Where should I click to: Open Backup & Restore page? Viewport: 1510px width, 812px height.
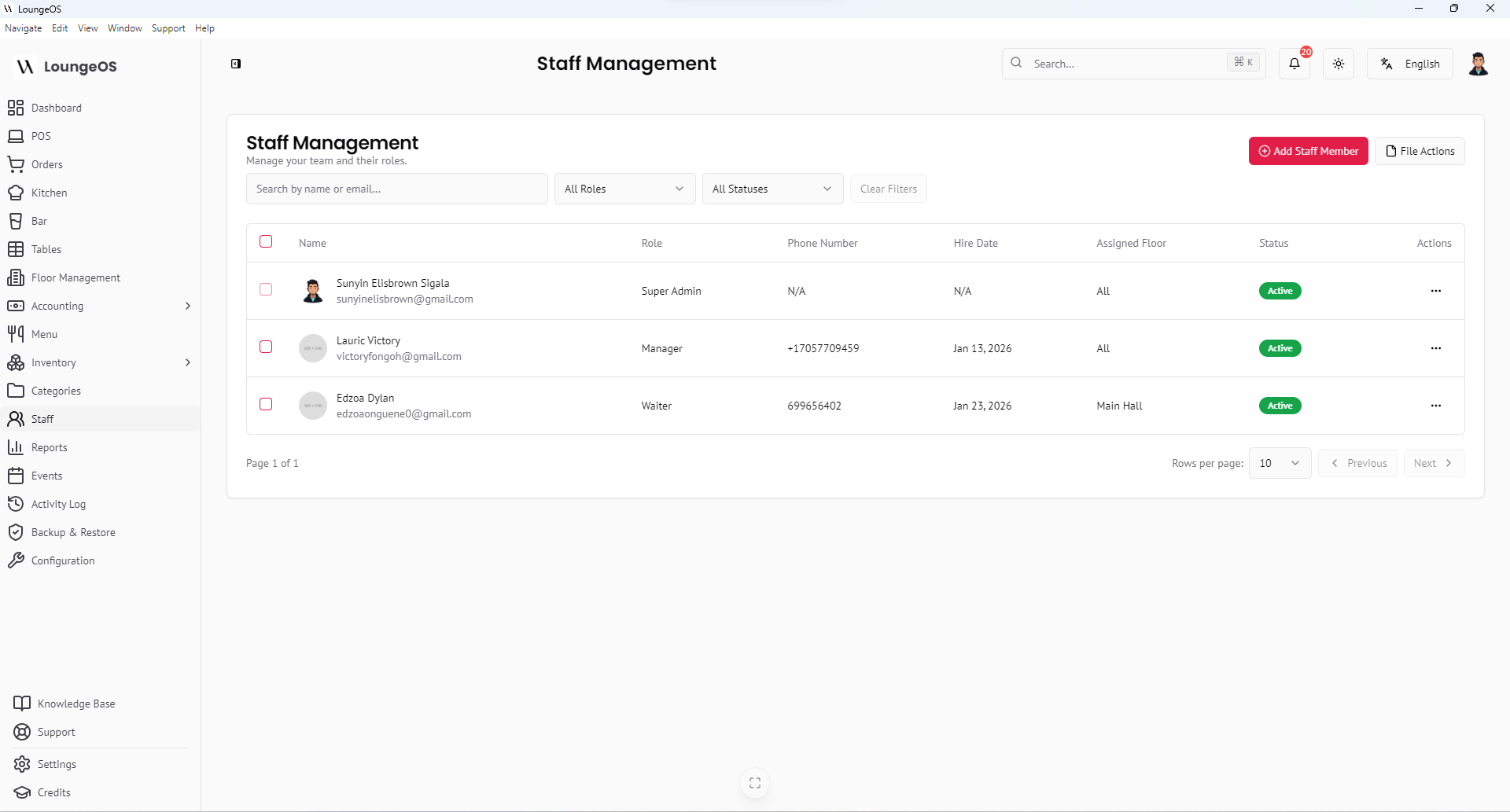click(73, 532)
